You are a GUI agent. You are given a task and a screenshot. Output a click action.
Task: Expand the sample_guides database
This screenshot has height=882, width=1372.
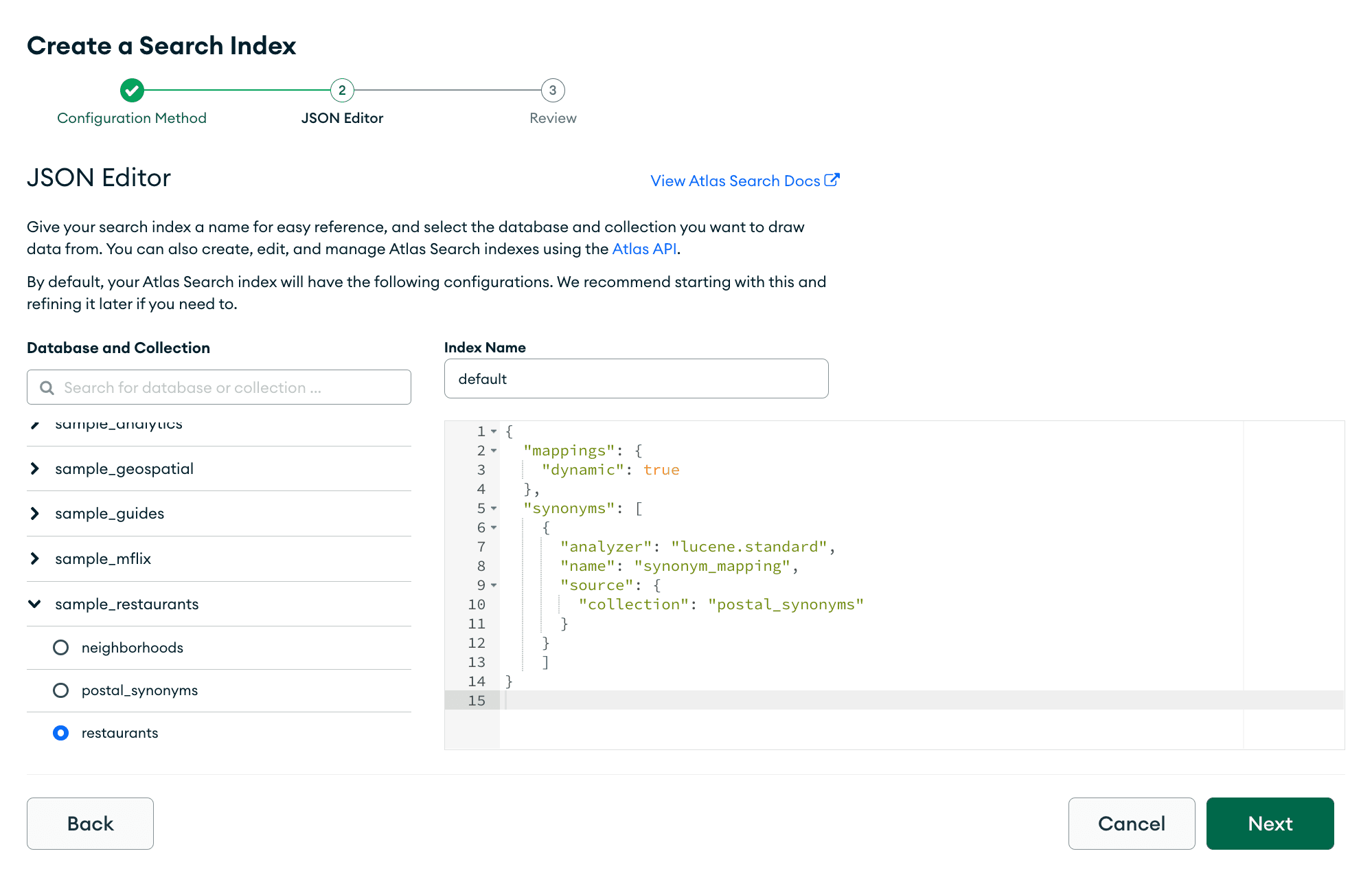click(x=35, y=513)
